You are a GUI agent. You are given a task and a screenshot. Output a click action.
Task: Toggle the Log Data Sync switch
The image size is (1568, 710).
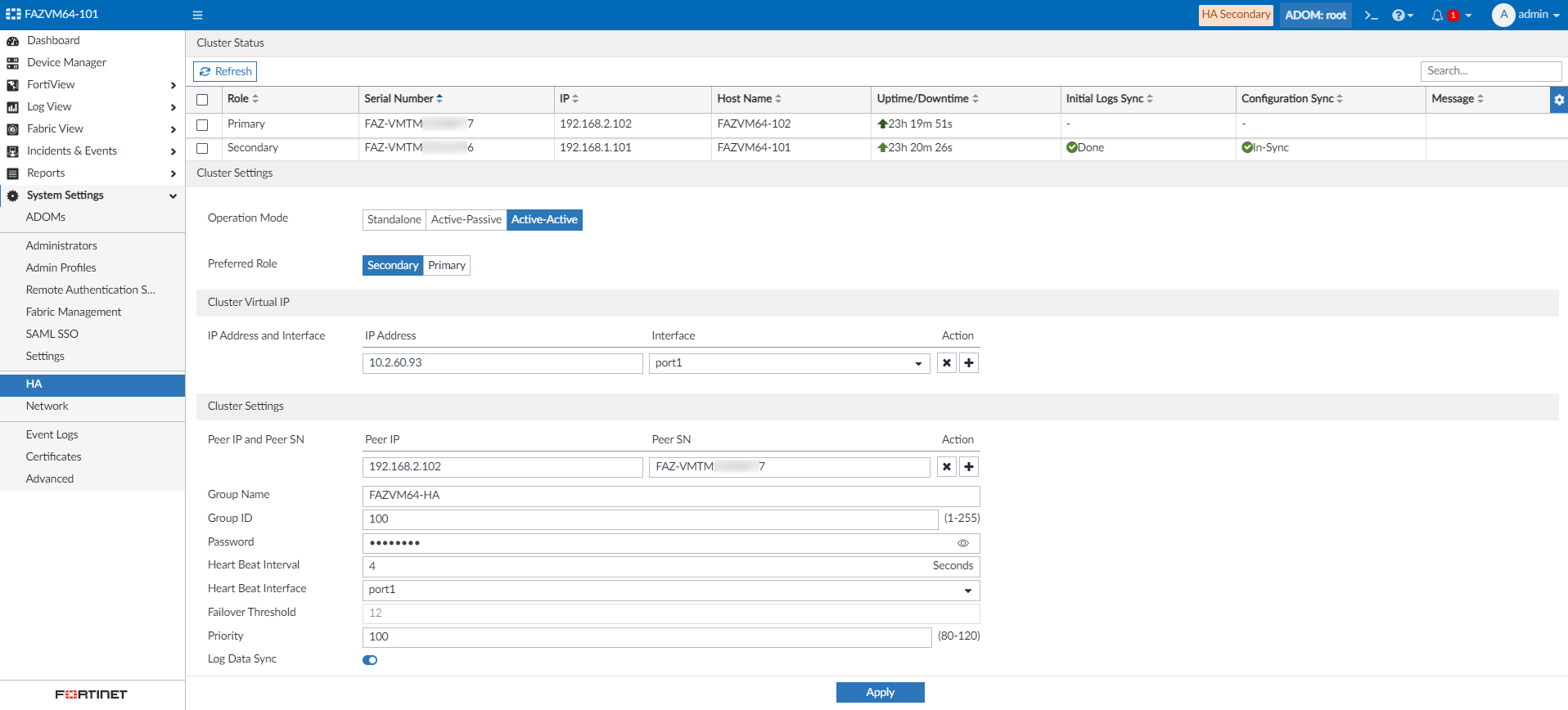pyautogui.click(x=370, y=660)
